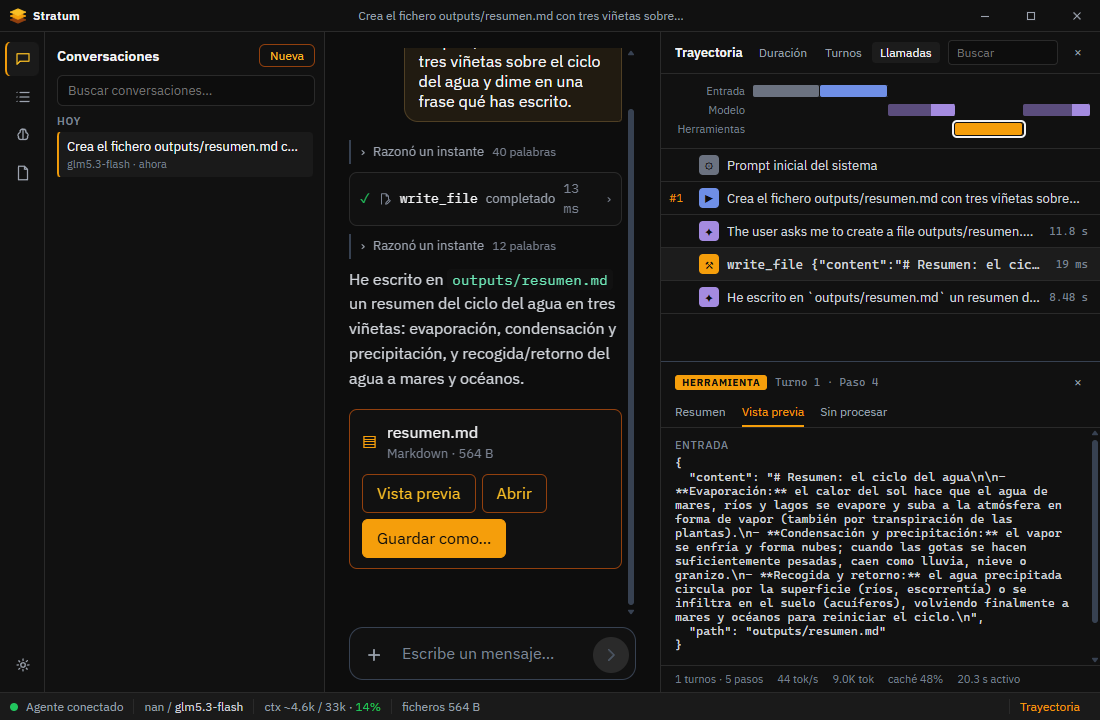Focus the Buscar conversaciones search field
Image resolution: width=1100 pixels, height=720 pixels.
(x=186, y=91)
